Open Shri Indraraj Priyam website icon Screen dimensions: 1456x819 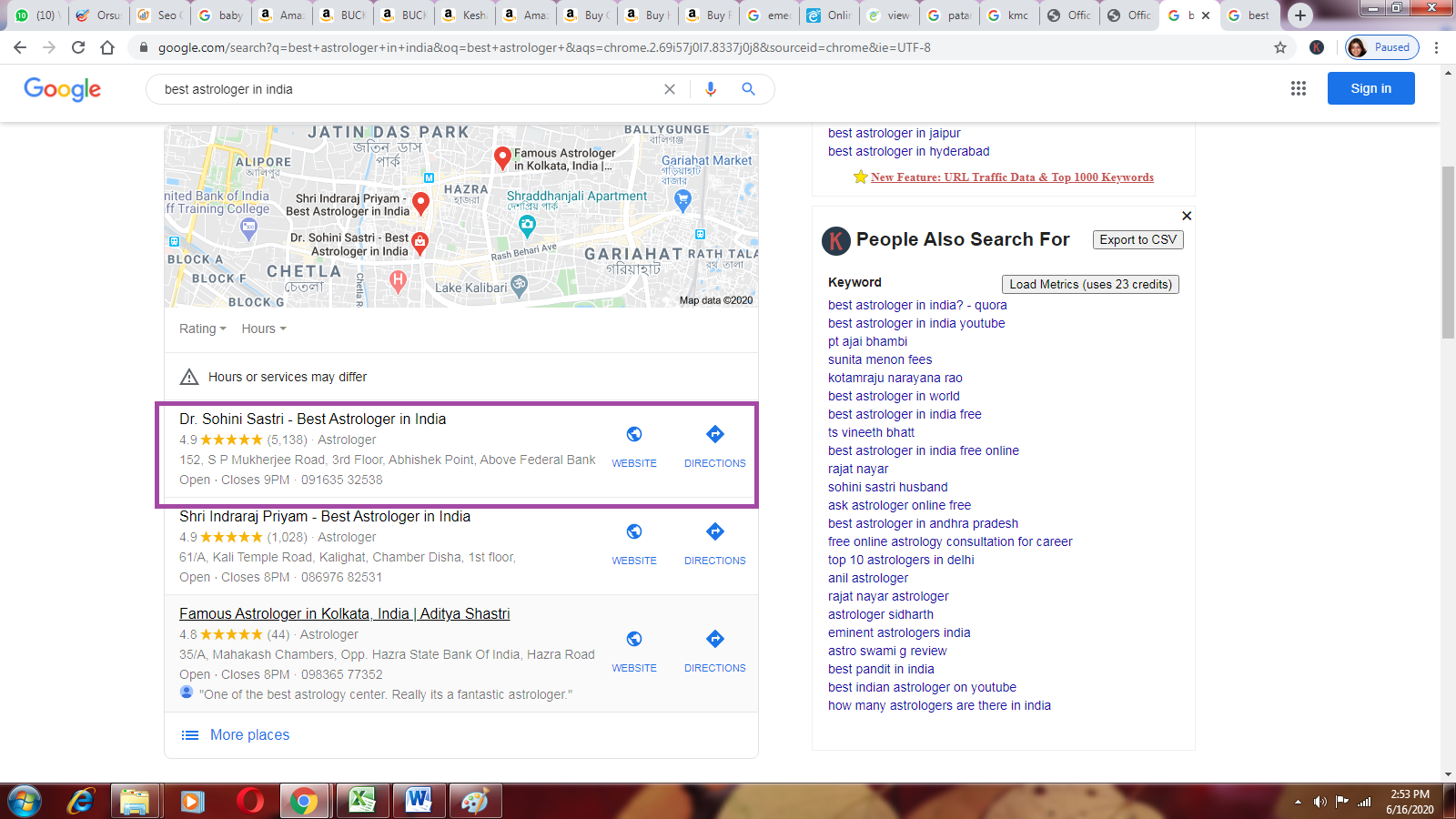point(634,531)
